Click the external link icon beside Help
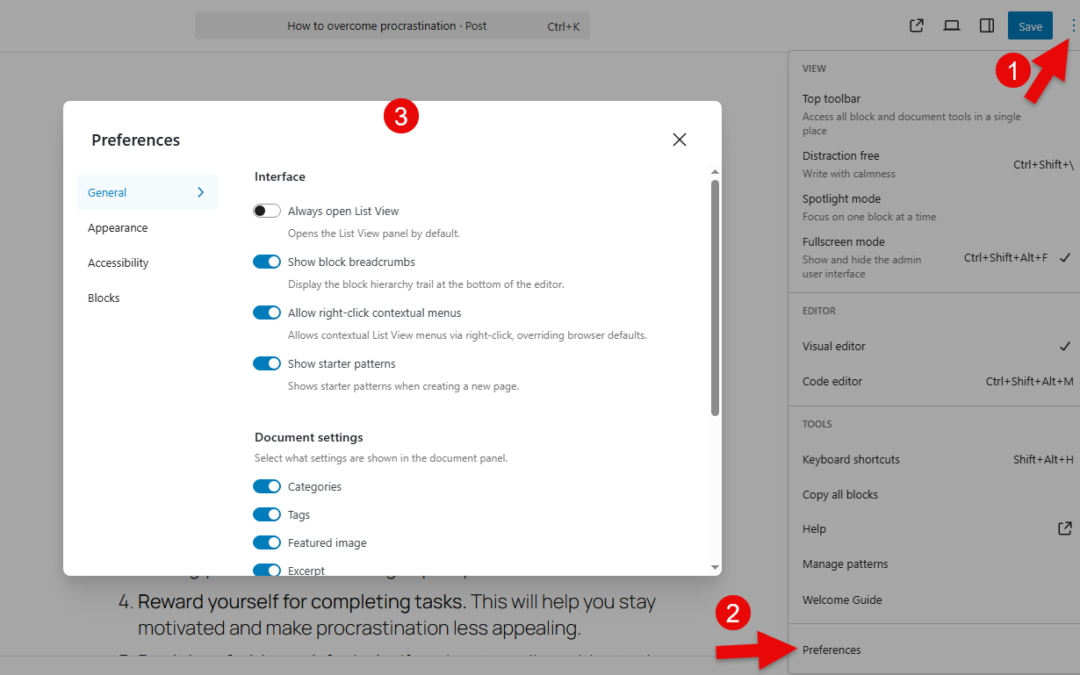1080x675 pixels. (1064, 528)
